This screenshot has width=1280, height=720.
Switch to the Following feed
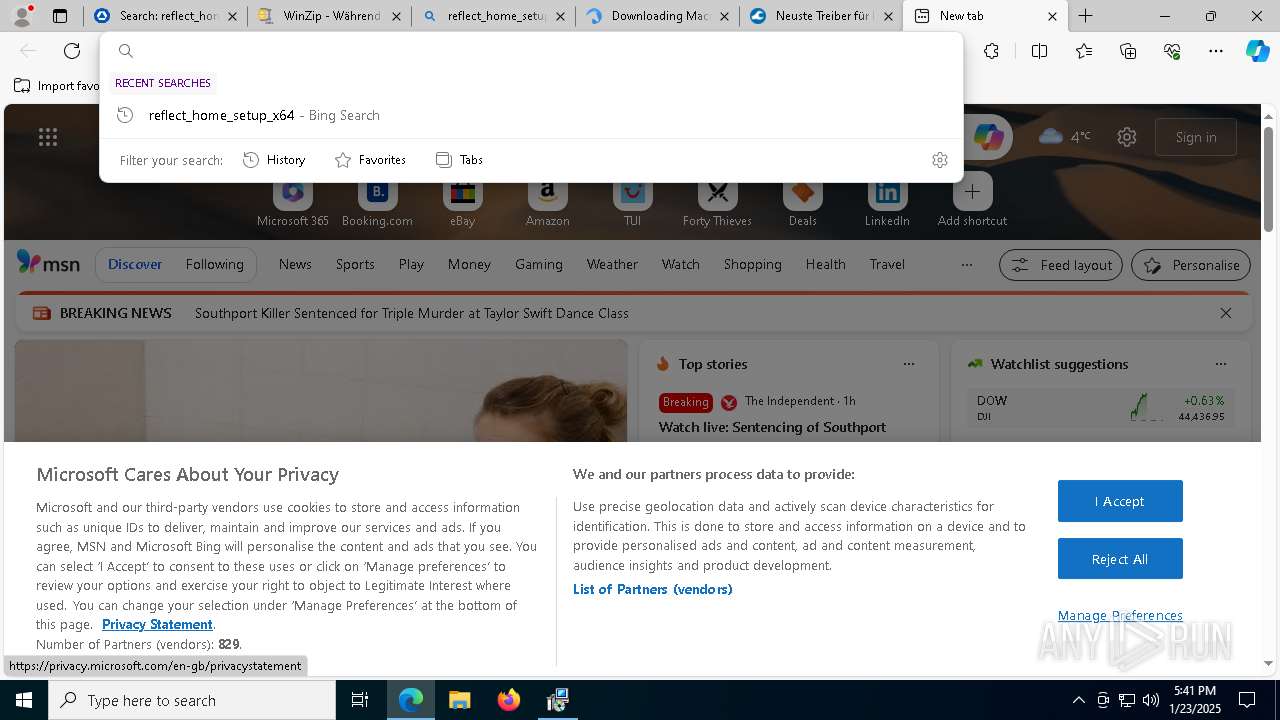point(214,264)
